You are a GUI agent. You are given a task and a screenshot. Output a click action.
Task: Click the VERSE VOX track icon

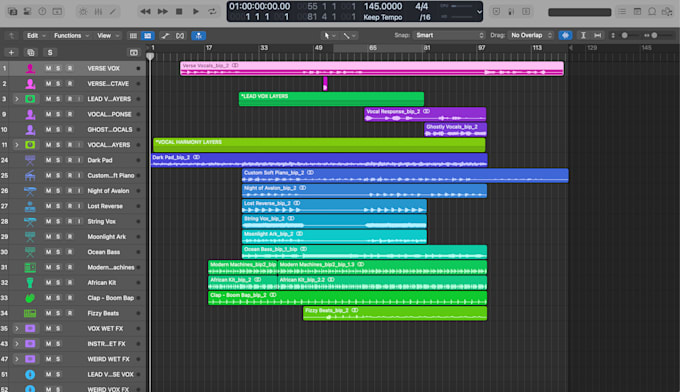coord(30,69)
